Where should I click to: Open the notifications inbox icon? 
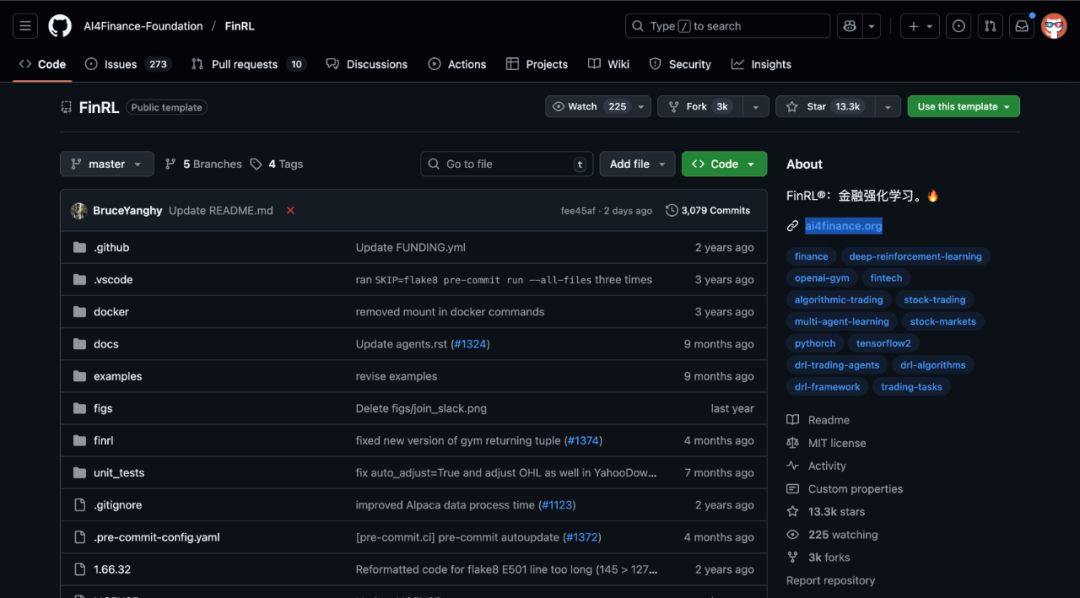click(1021, 26)
